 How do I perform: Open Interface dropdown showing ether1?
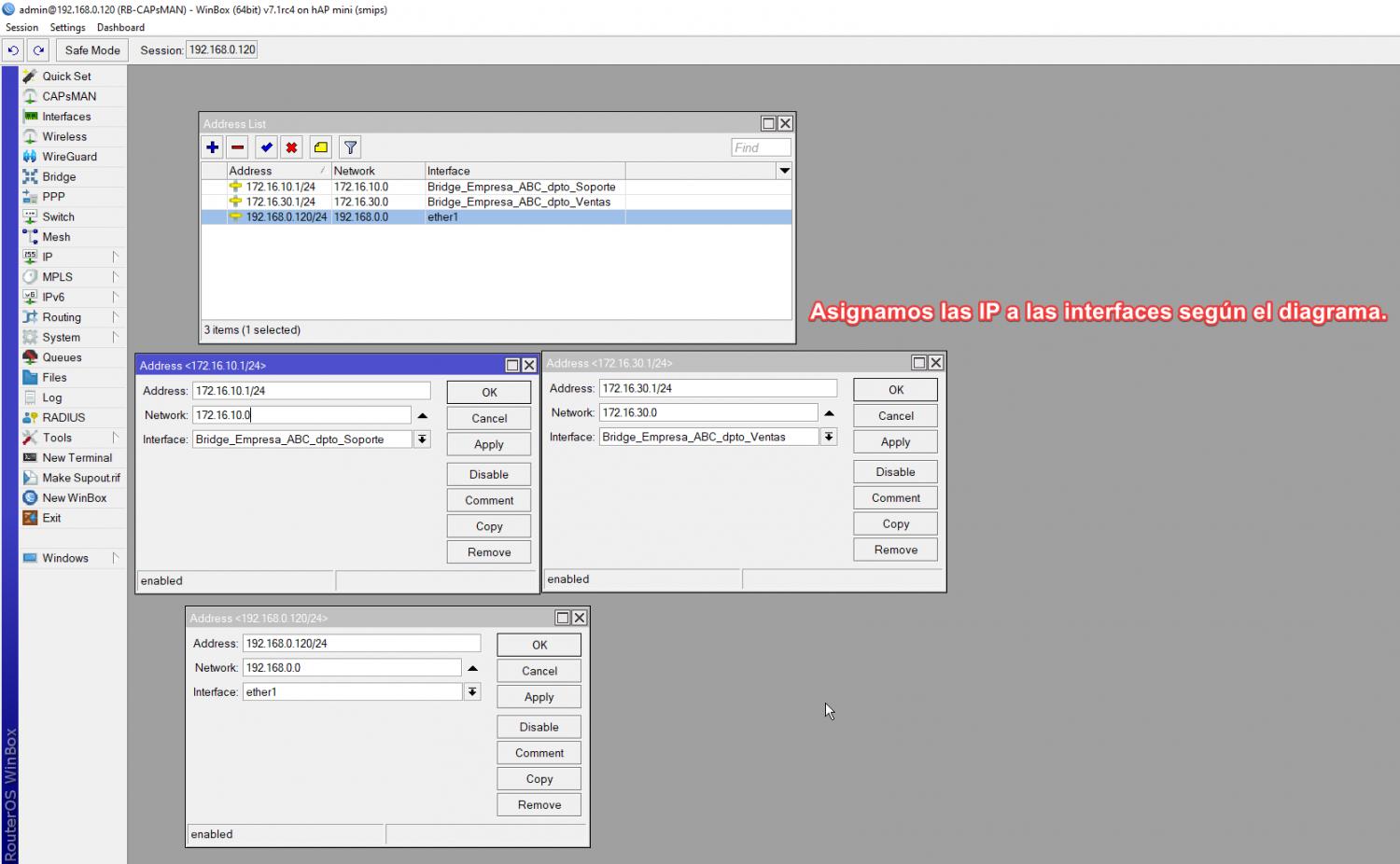pos(472,692)
